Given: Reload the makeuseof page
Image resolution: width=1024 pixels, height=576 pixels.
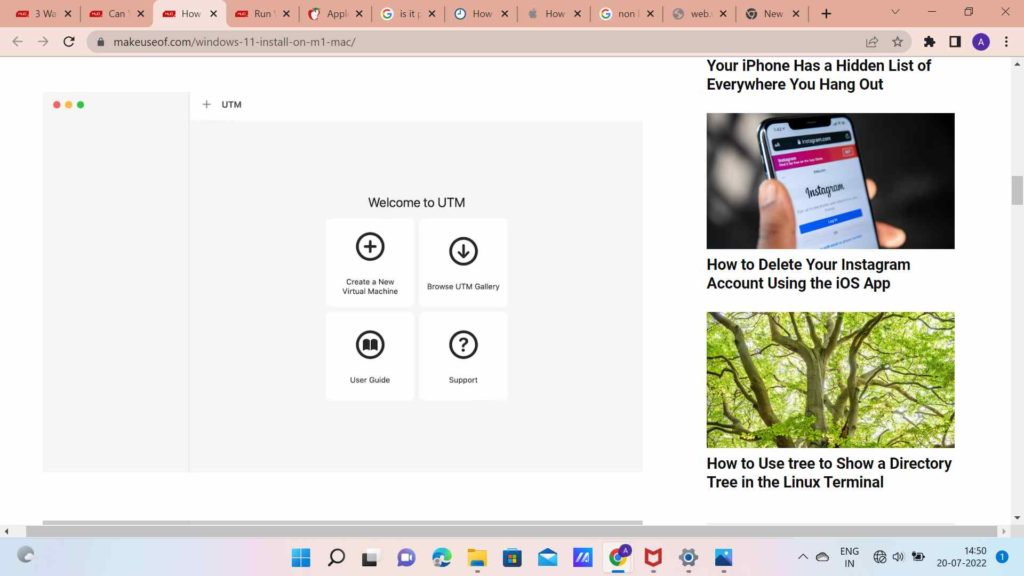Looking at the screenshot, I should [69, 42].
